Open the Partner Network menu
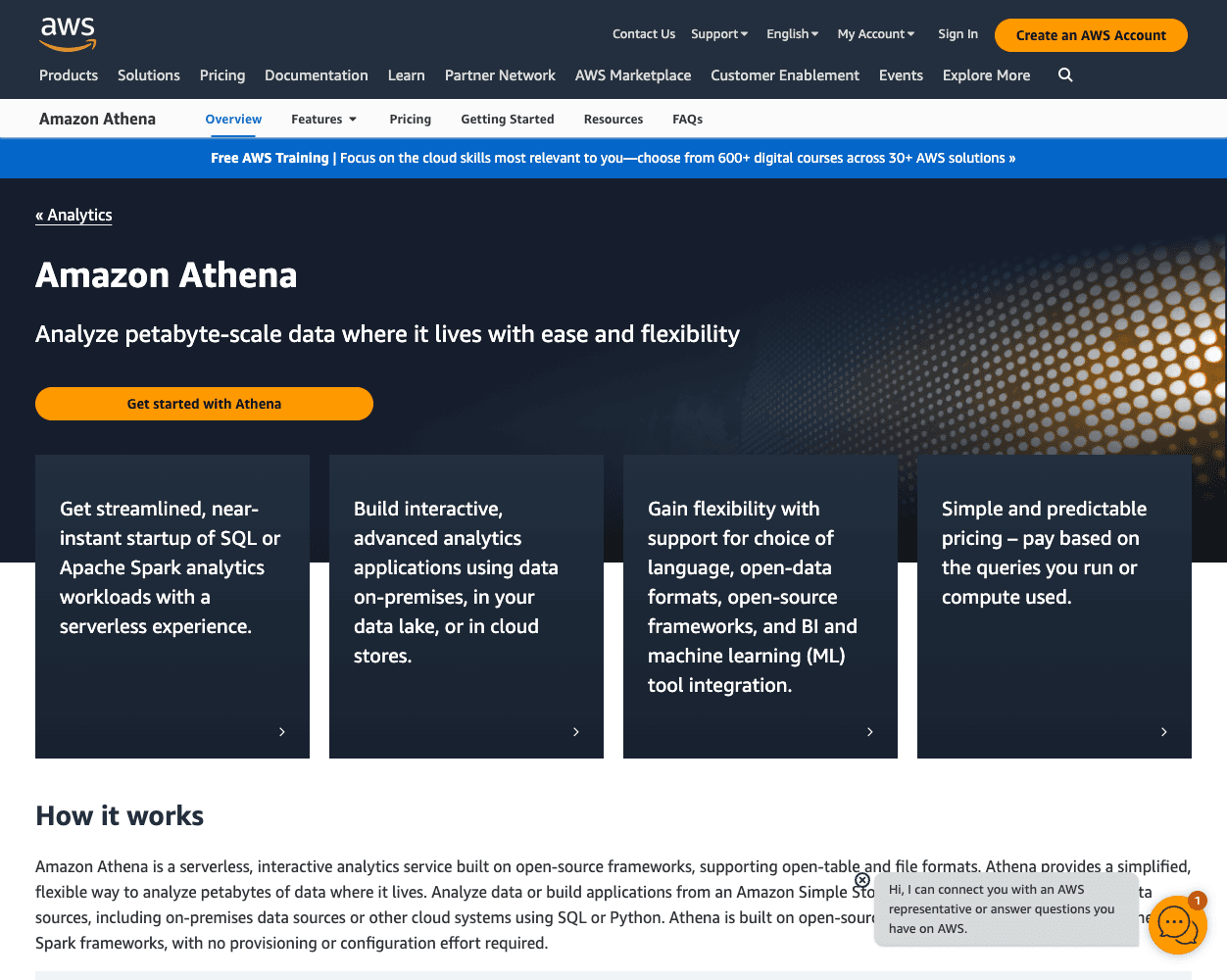Screen dimensions: 1227x980 [x=500, y=75]
